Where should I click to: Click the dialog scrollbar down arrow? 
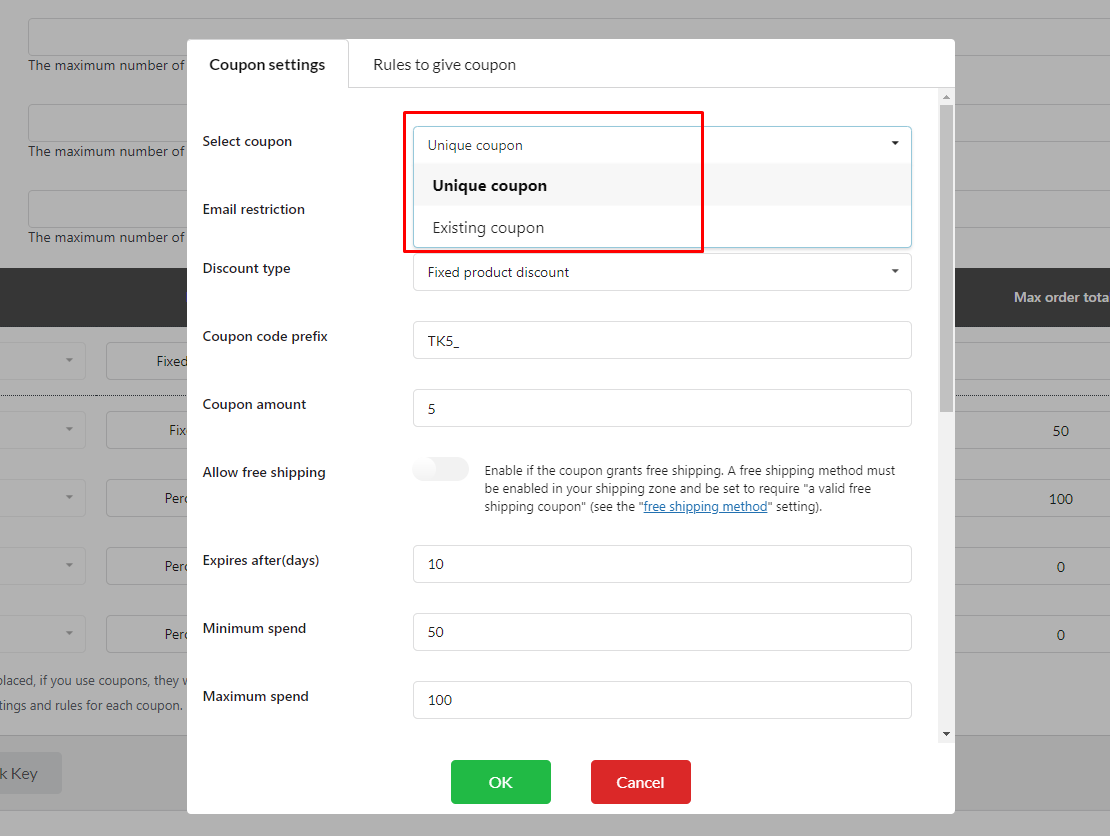pos(946,734)
